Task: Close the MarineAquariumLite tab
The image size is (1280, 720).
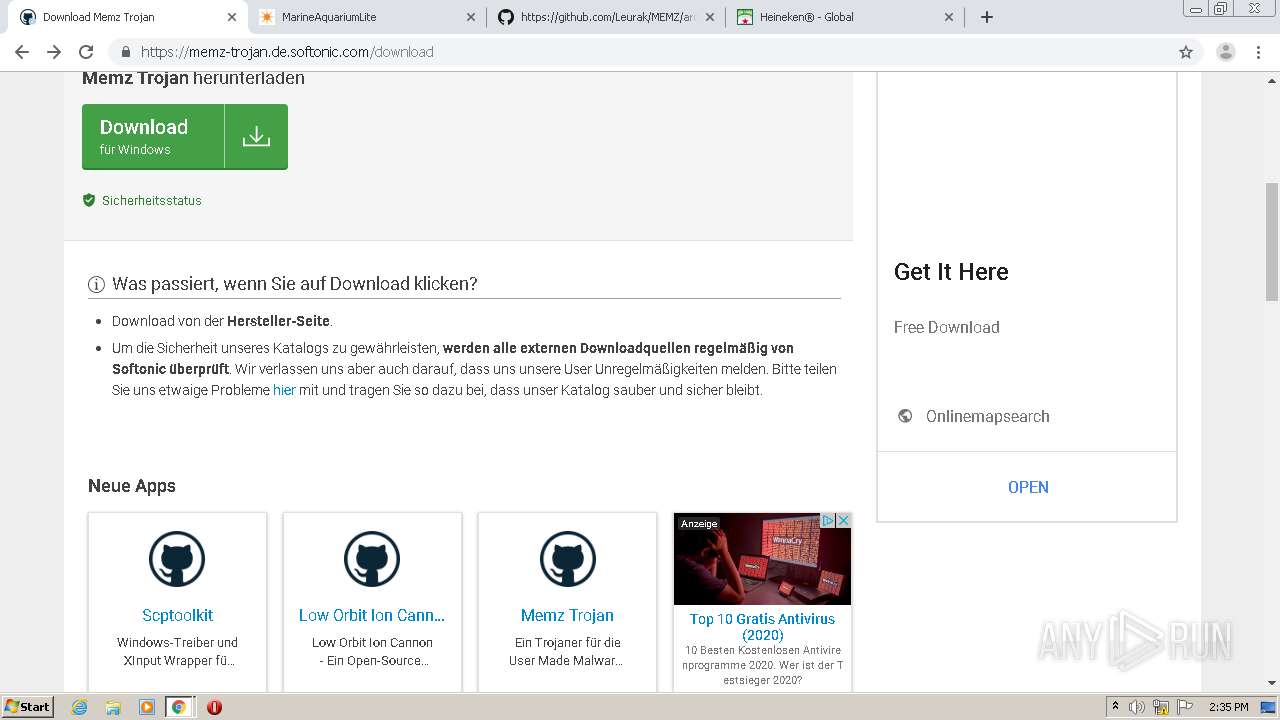Action: point(470,17)
